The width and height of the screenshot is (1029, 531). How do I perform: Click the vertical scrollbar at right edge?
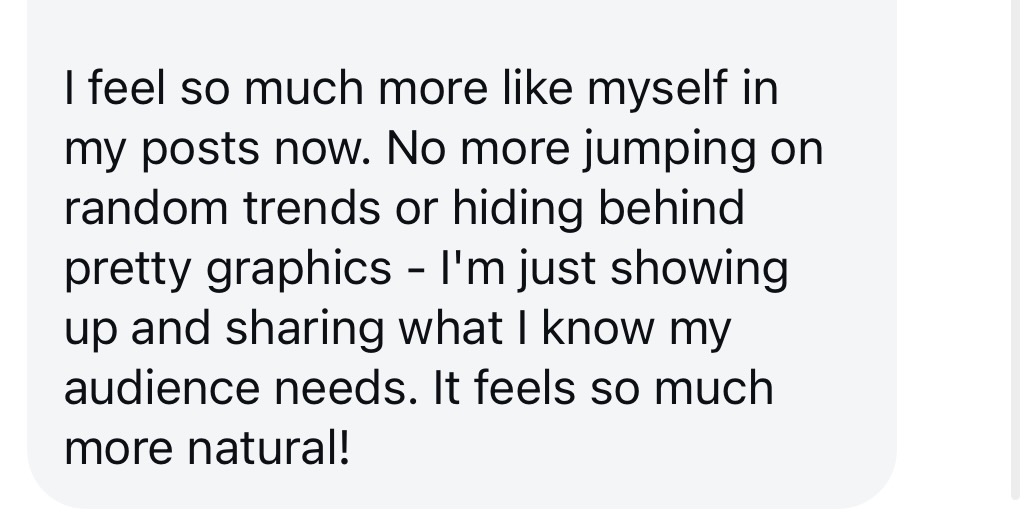tap(1019, 249)
